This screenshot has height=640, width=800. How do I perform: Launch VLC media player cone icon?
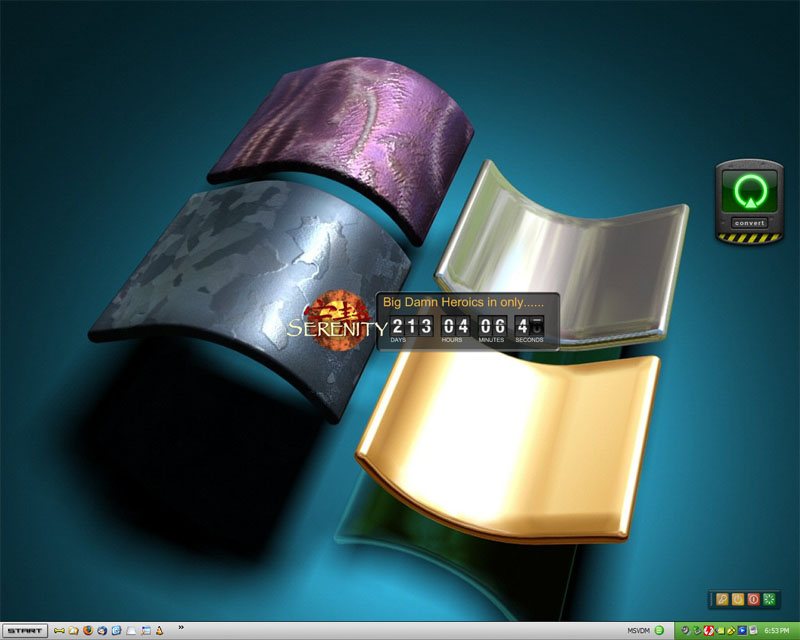160,631
